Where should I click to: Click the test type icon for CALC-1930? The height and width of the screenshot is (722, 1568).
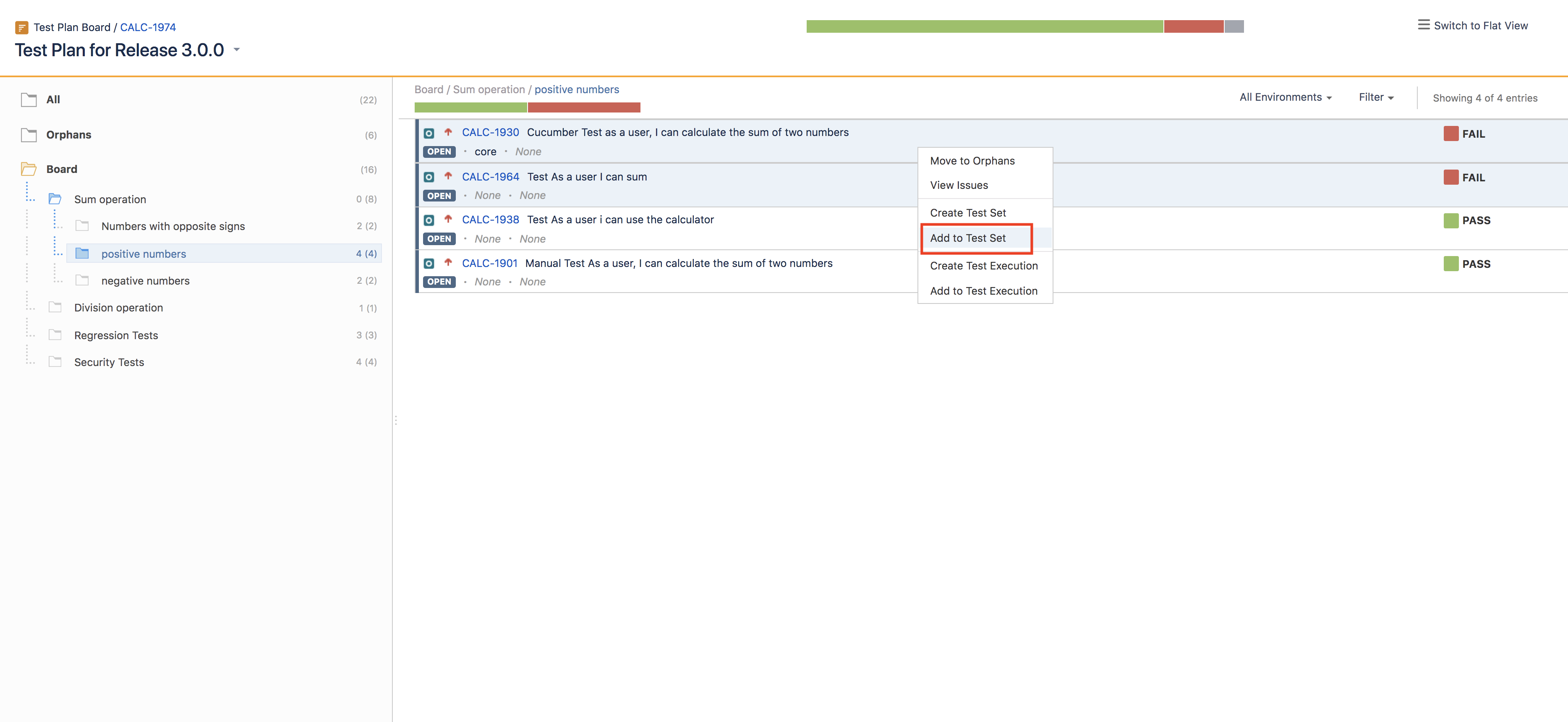point(429,133)
